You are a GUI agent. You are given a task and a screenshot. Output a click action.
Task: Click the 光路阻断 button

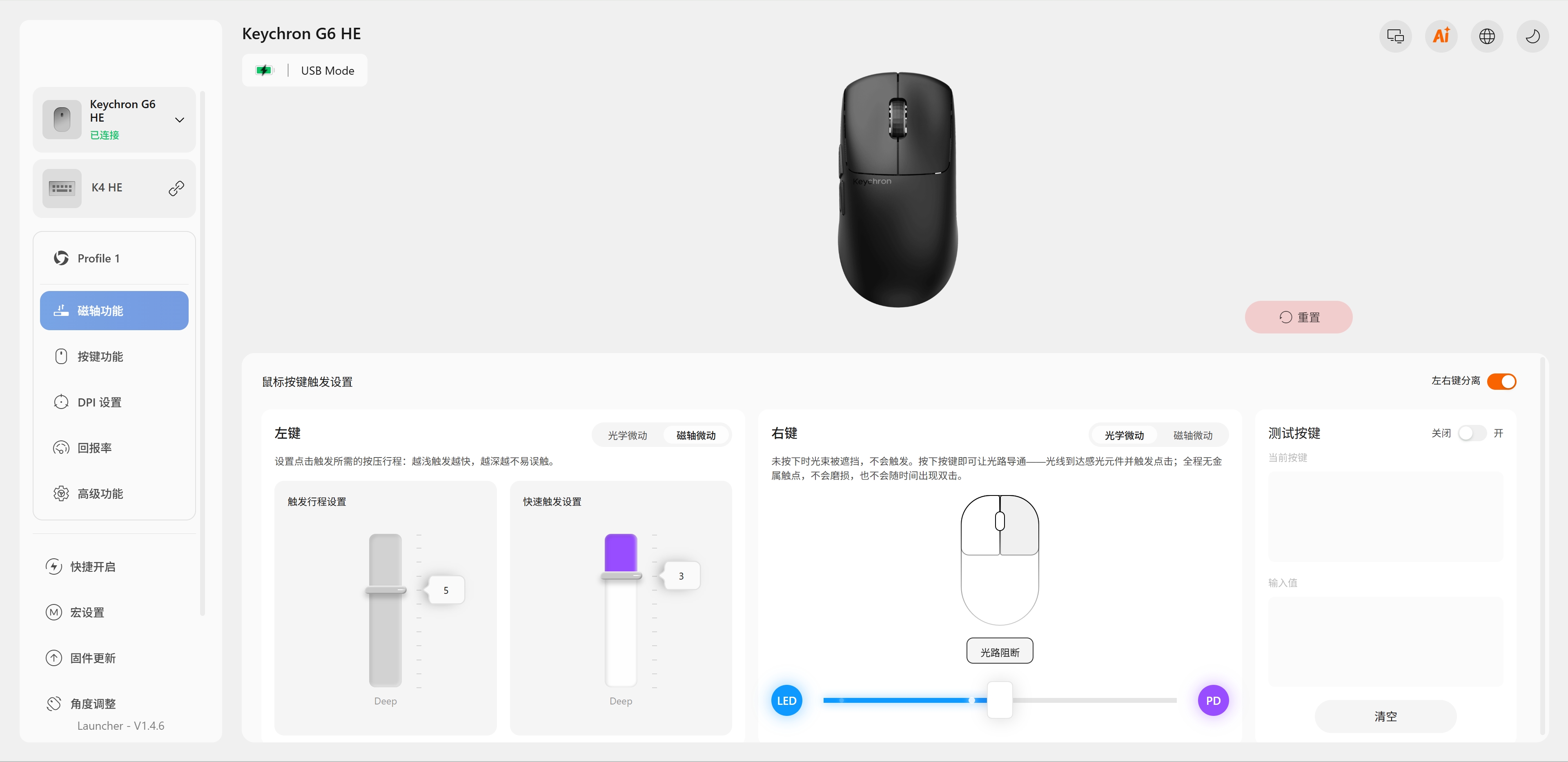coord(1000,651)
